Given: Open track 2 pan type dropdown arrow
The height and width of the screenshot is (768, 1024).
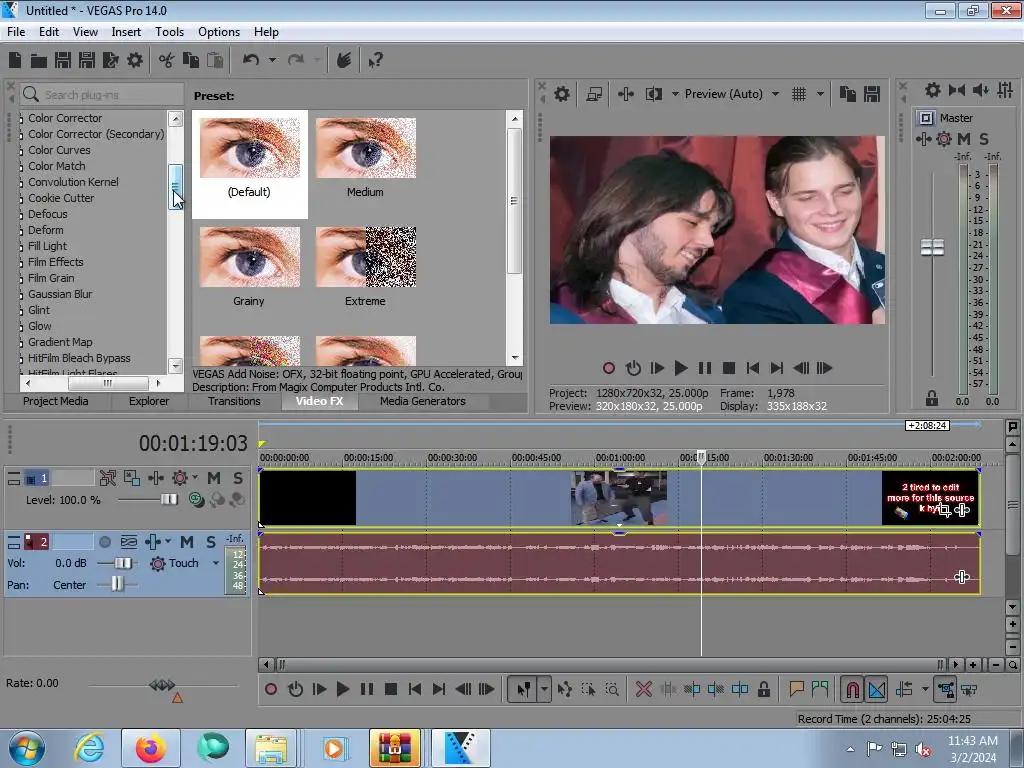Looking at the screenshot, I should point(168,541).
